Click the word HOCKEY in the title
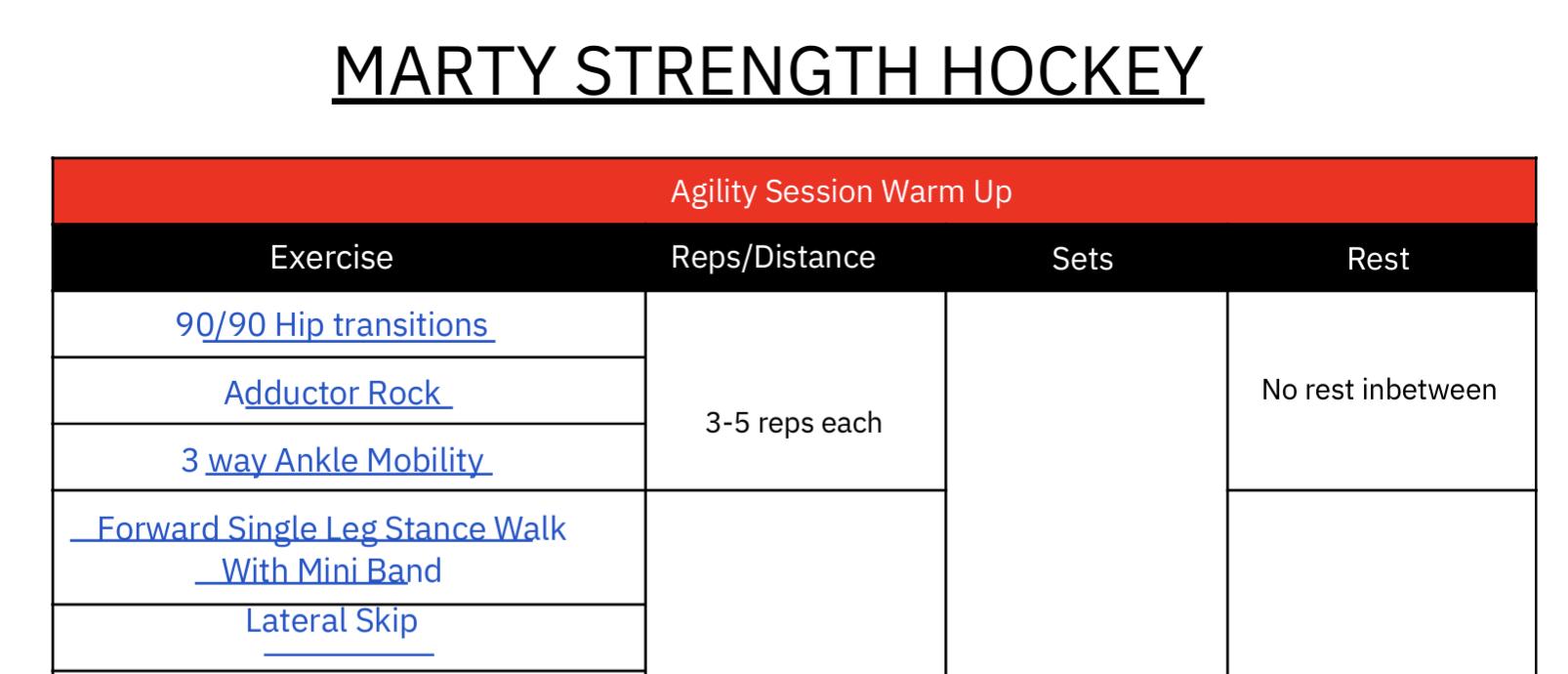The height and width of the screenshot is (674, 1568). (x=1071, y=71)
